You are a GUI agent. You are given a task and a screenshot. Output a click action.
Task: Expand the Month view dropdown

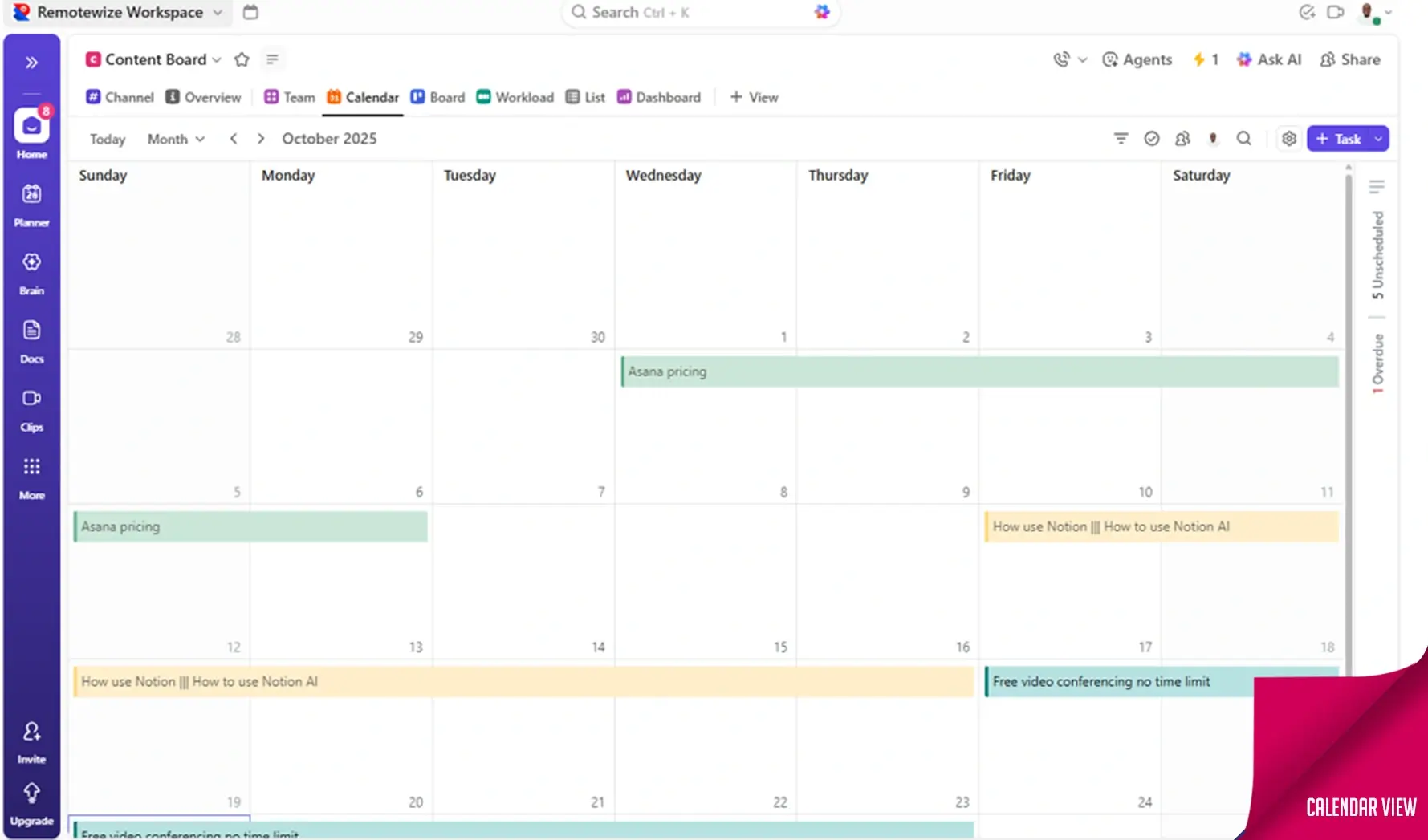point(176,139)
